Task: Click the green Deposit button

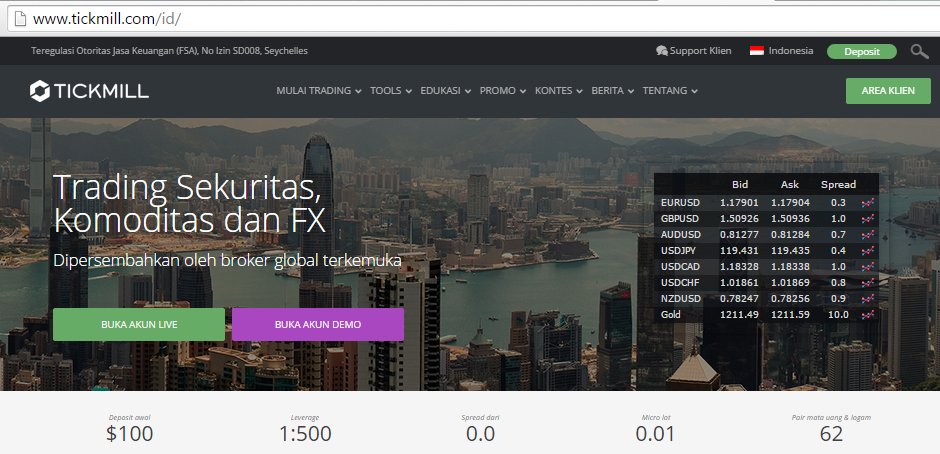Action: point(861,52)
